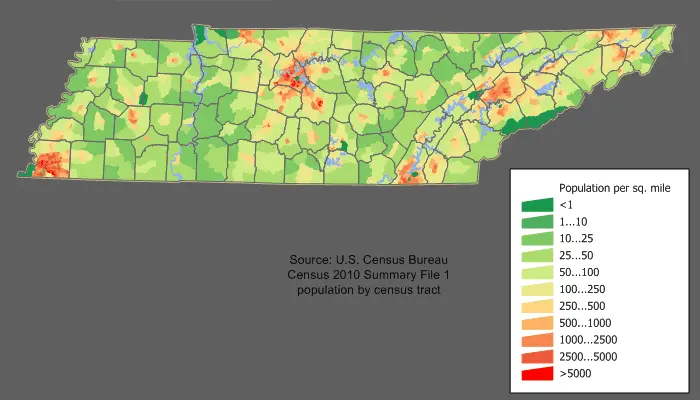Click the "500...1000" legend label

click(x=585, y=323)
